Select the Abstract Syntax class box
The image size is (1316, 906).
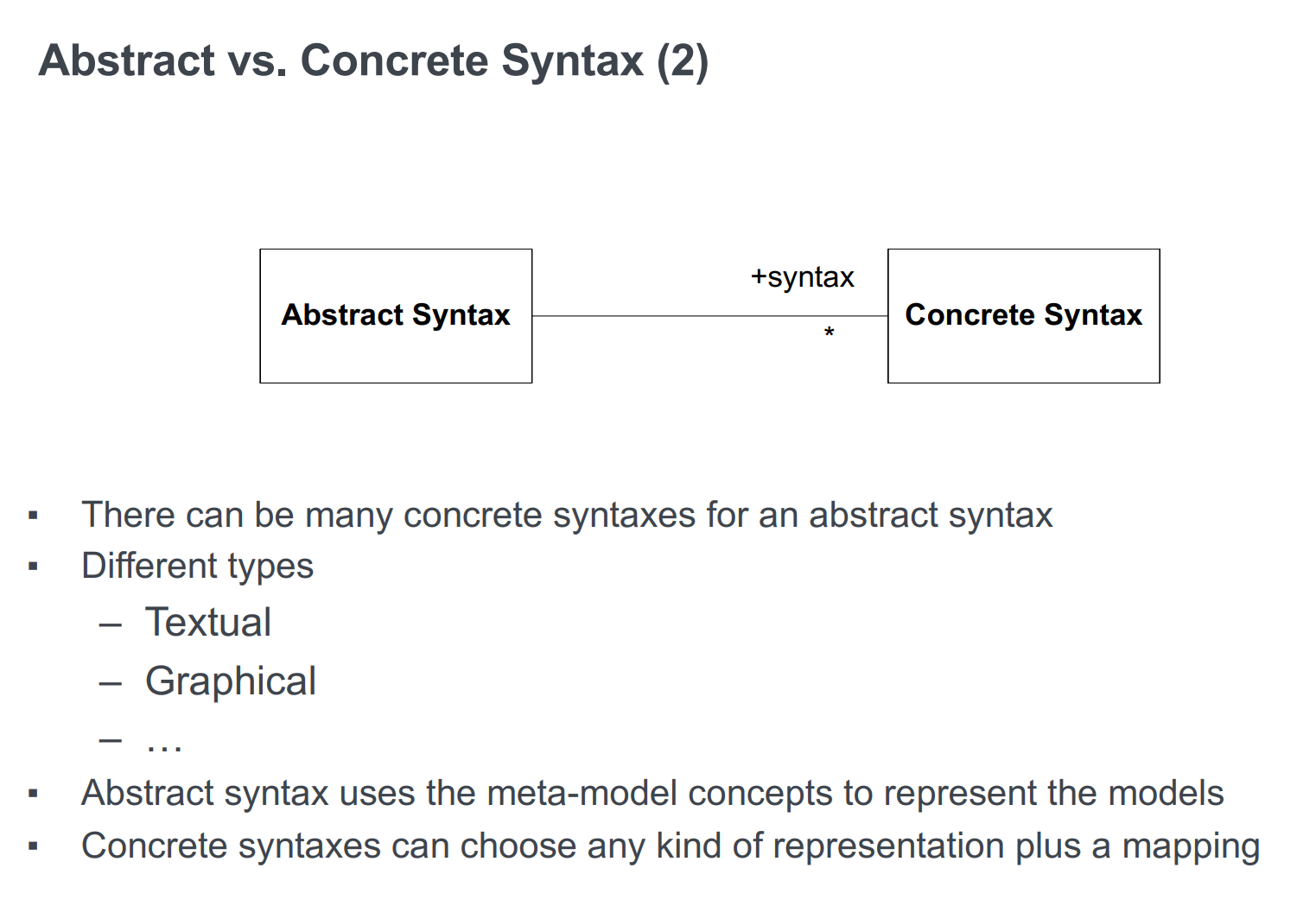tap(396, 315)
